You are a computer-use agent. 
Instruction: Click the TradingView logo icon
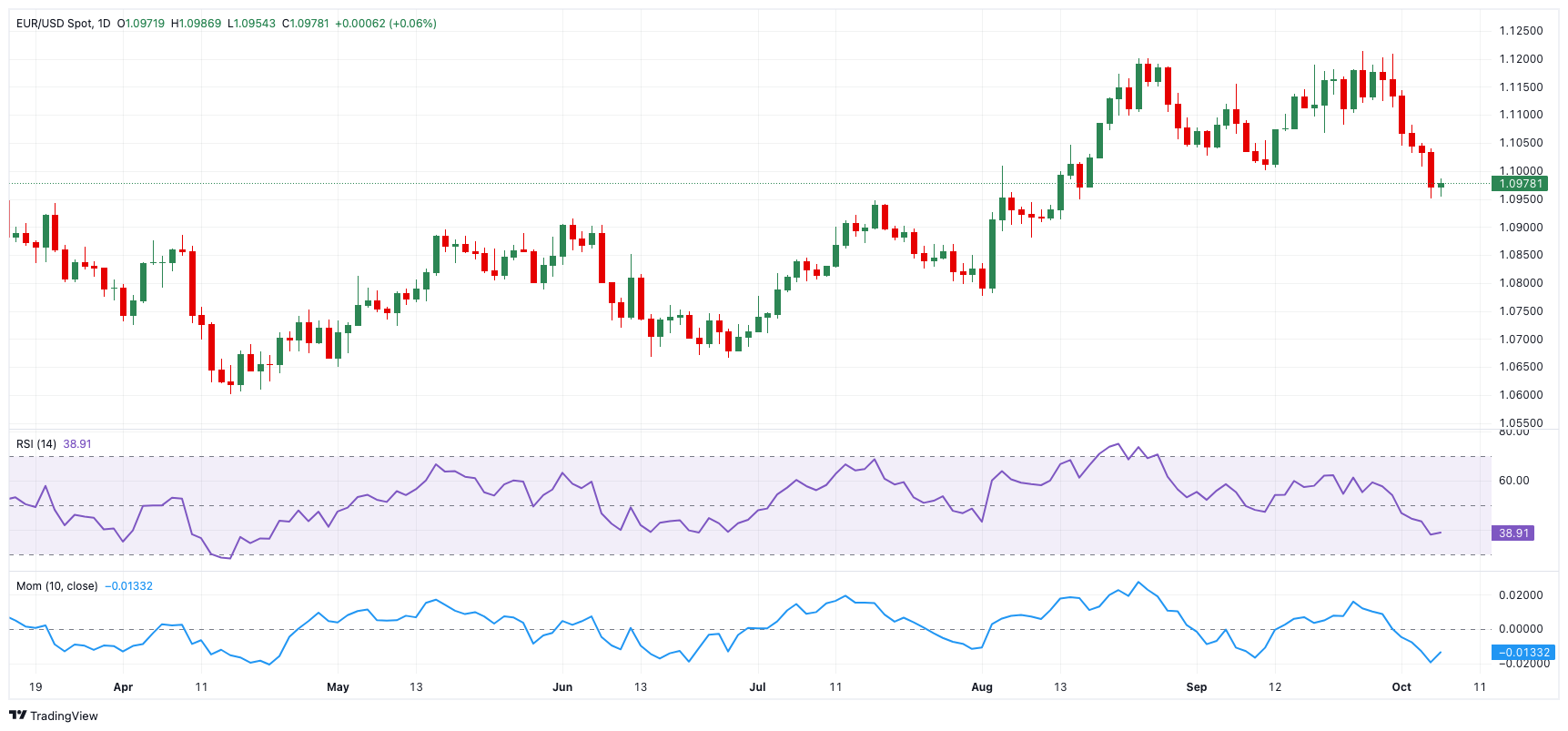(17, 716)
